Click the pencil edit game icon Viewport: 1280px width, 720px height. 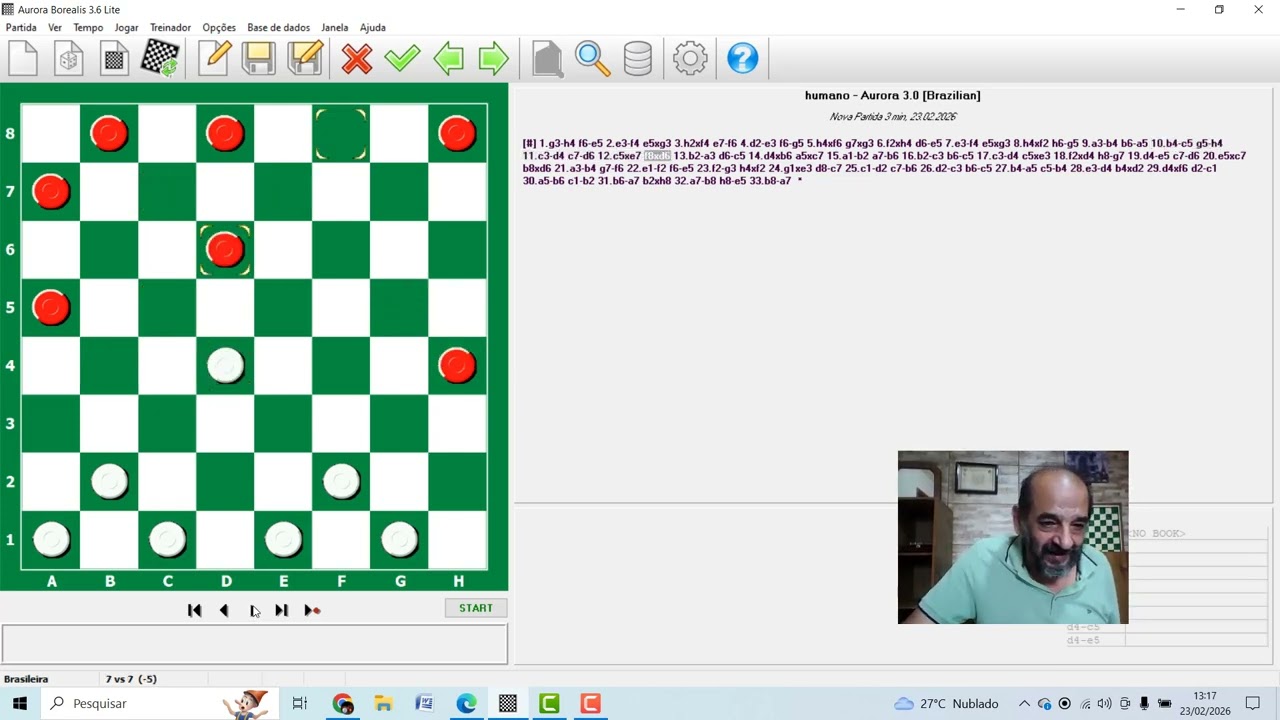point(214,58)
